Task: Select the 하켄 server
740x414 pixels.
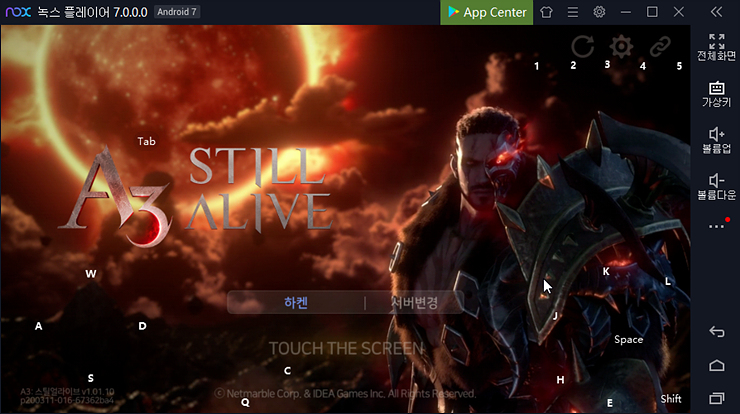Action: pos(296,303)
